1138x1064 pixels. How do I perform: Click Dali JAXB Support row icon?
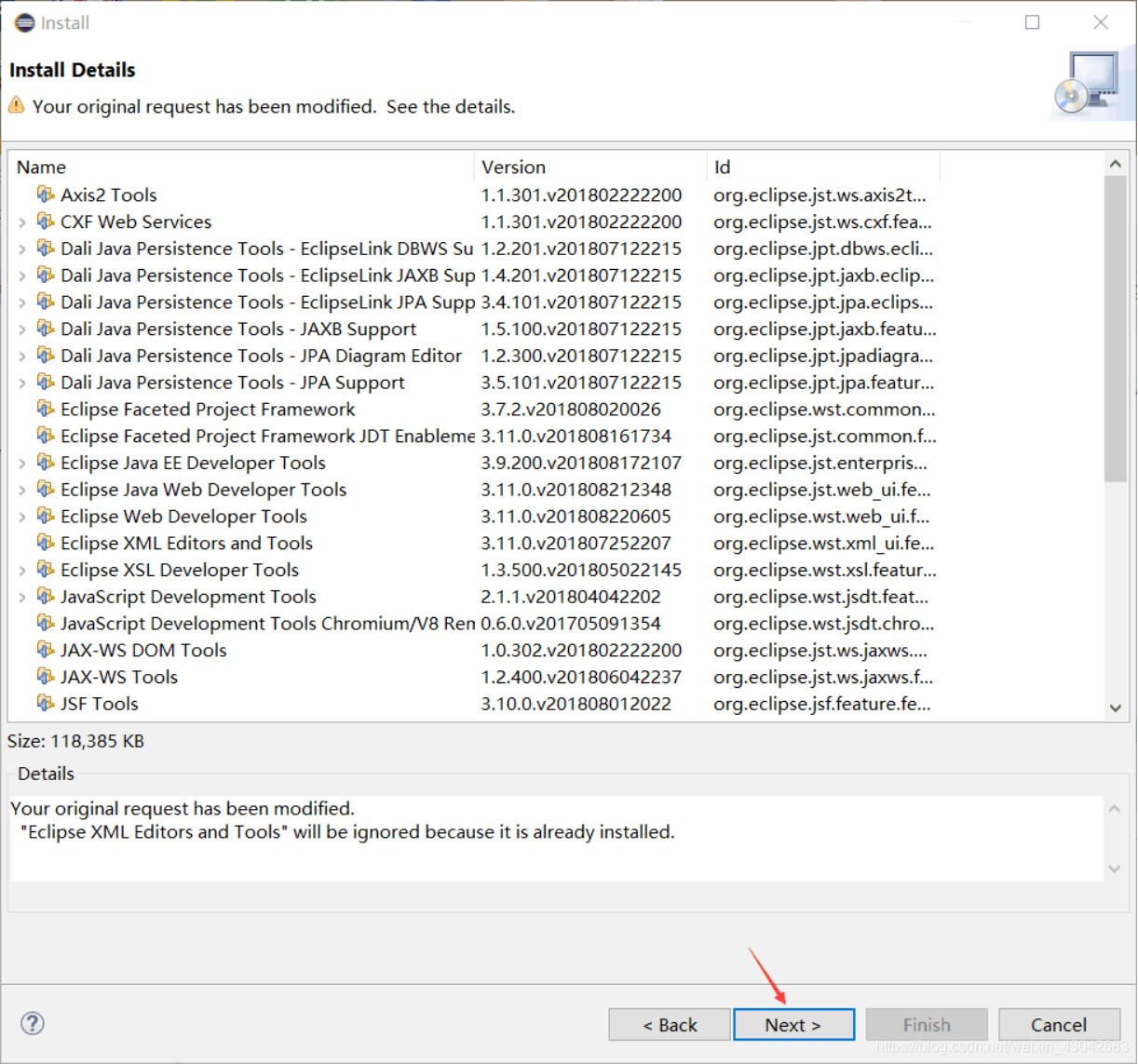tap(45, 328)
